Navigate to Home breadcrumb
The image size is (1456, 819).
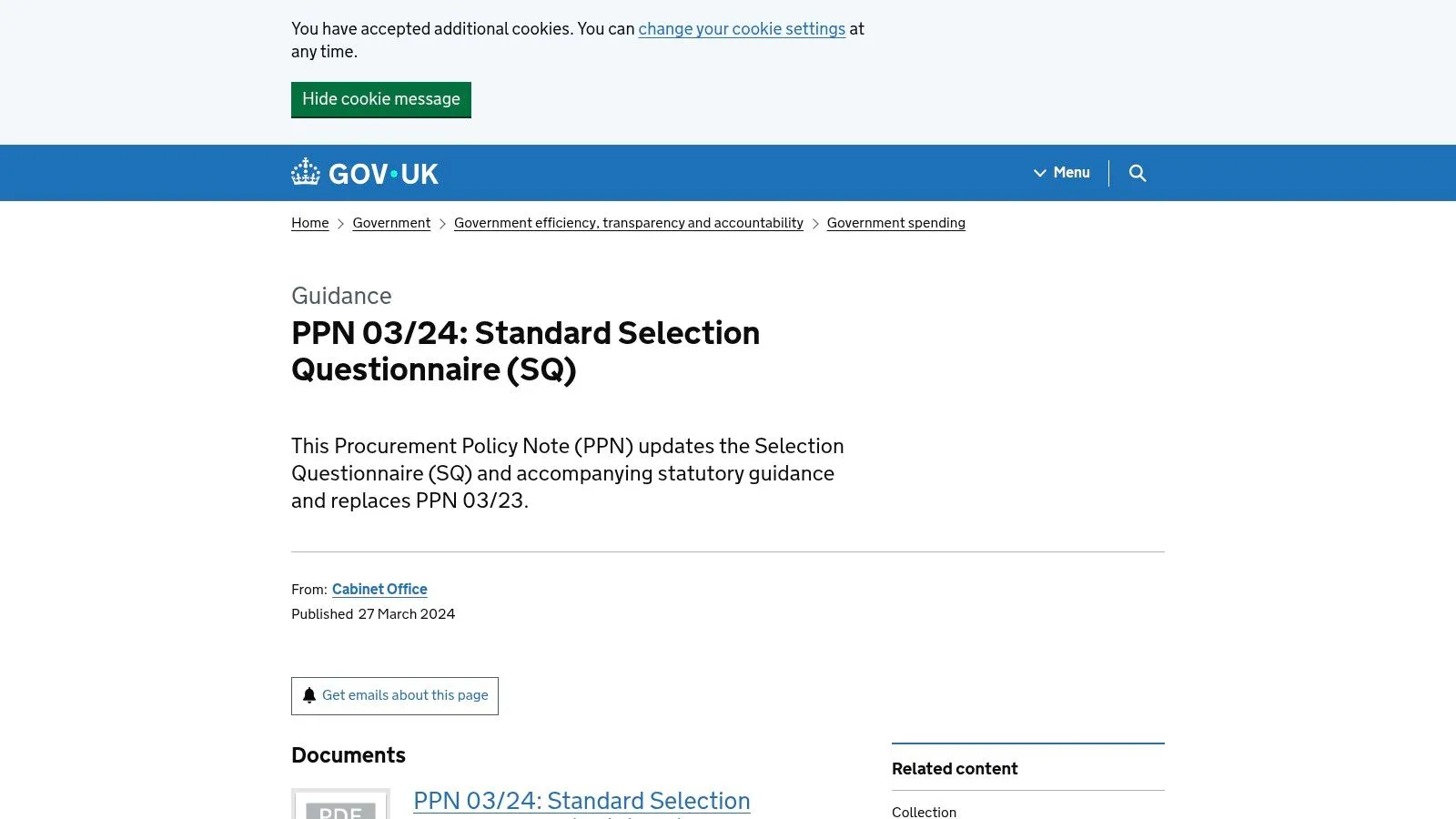(309, 222)
